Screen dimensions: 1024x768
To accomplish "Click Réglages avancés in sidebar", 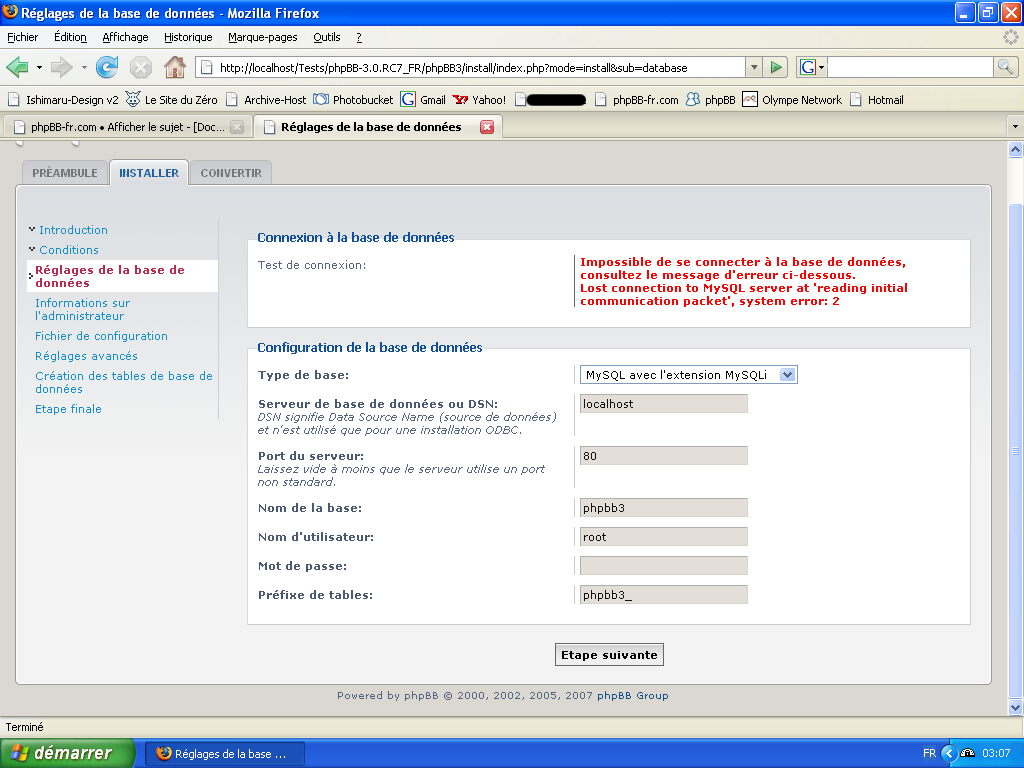I will 86,356.
